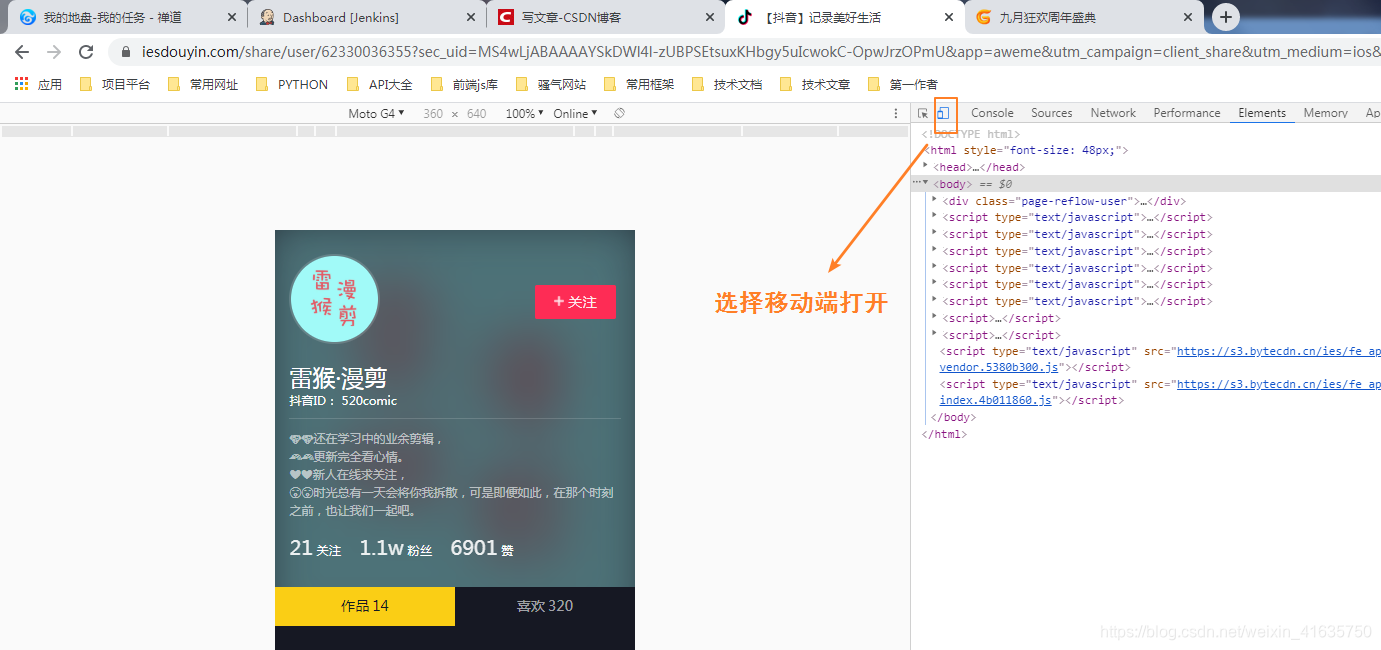The height and width of the screenshot is (650, 1381).
Task: Expand the head element node
Action: [926, 167]
